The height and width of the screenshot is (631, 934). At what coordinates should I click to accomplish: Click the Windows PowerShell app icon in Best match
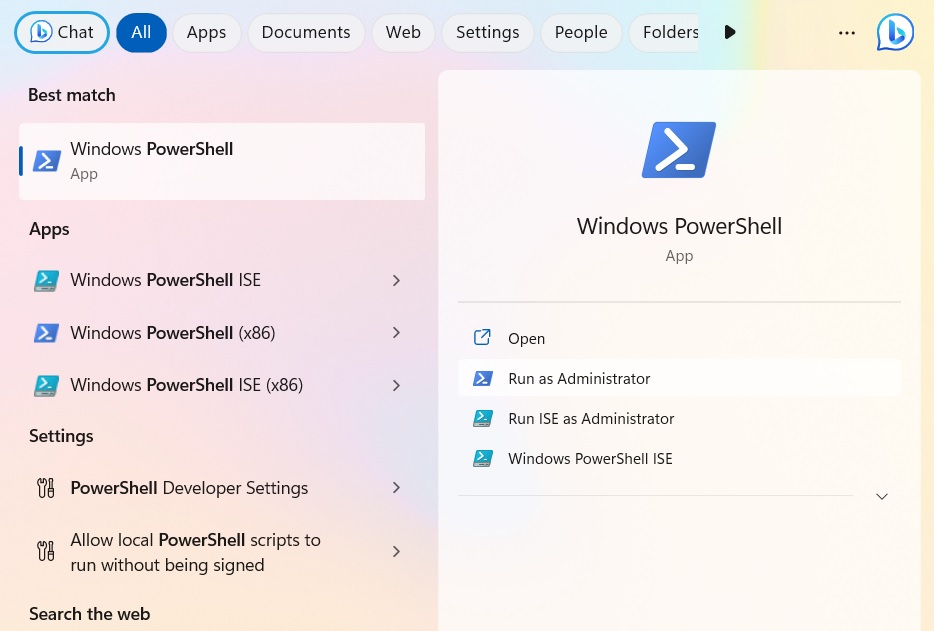46,160
